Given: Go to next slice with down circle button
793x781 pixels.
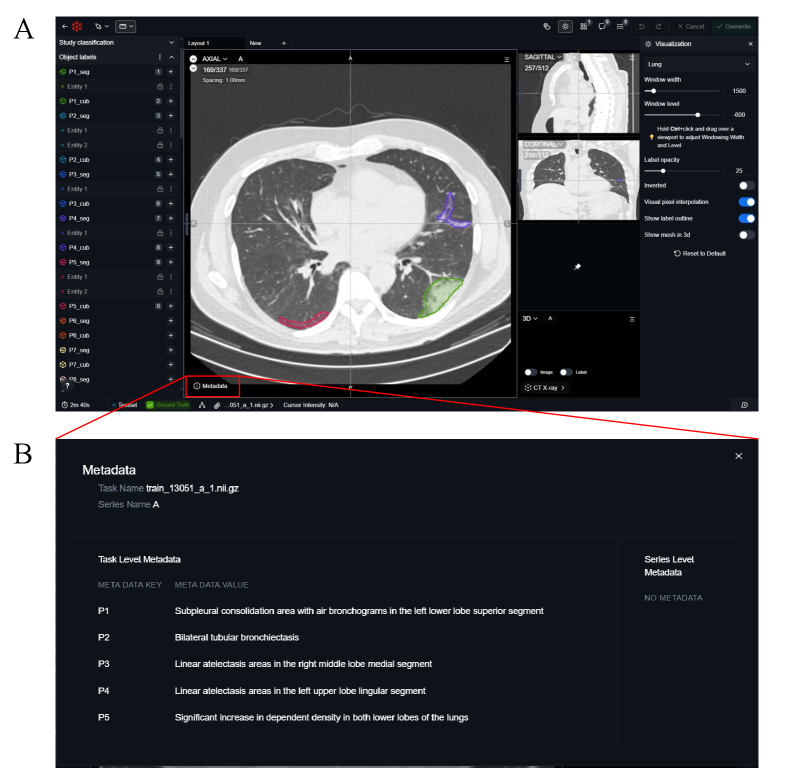Looking at the screenshot, I should tap(193, 68).
